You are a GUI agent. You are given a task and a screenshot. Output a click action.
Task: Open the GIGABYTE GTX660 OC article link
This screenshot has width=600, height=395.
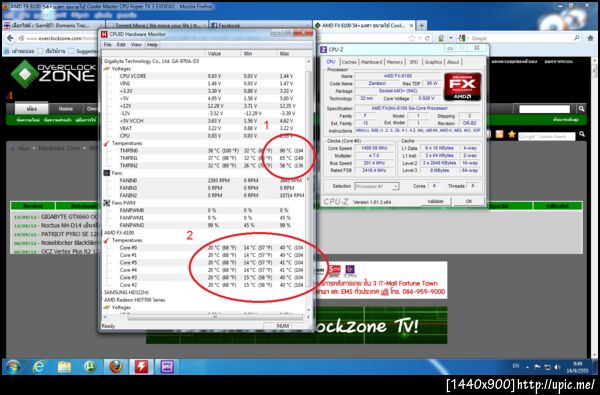[x=69, y=217]
